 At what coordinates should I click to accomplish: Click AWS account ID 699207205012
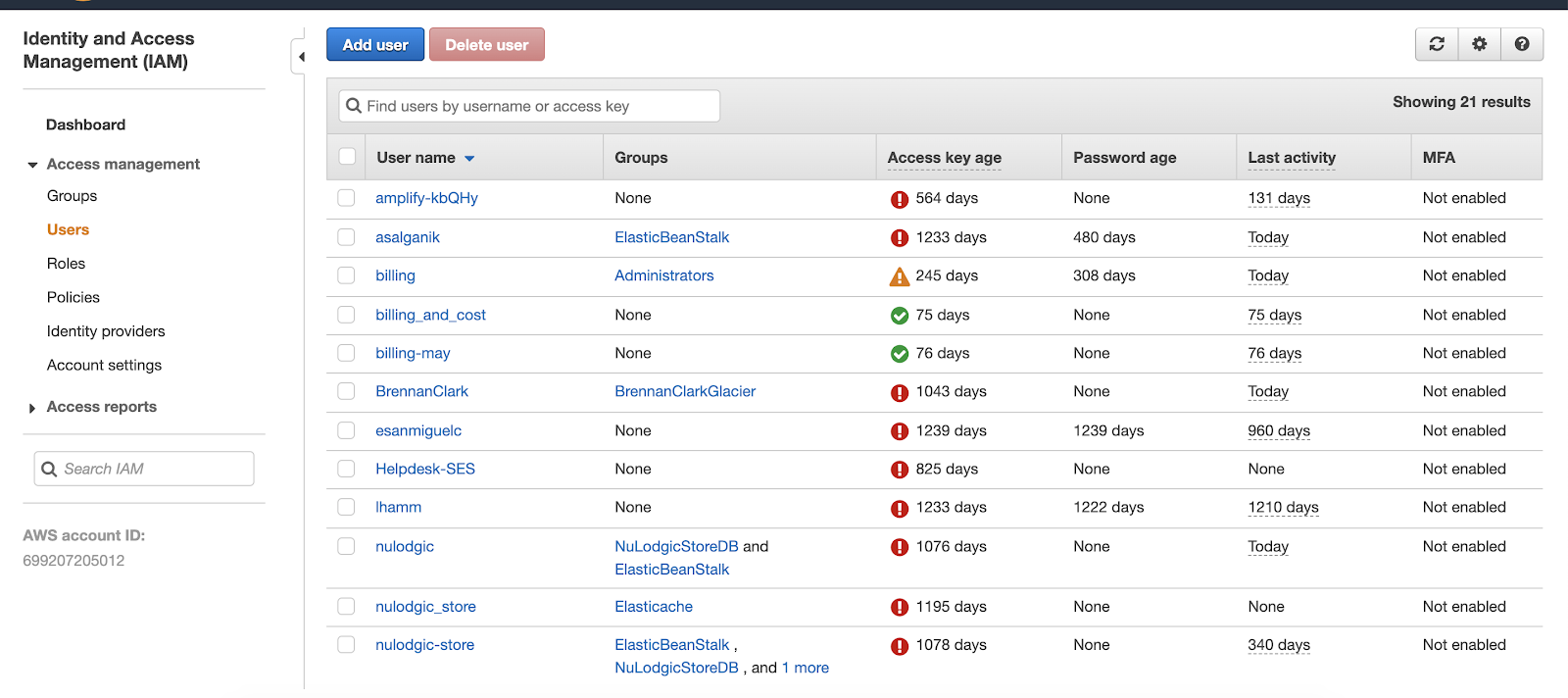pyautogui.click(x=73, y=561)
